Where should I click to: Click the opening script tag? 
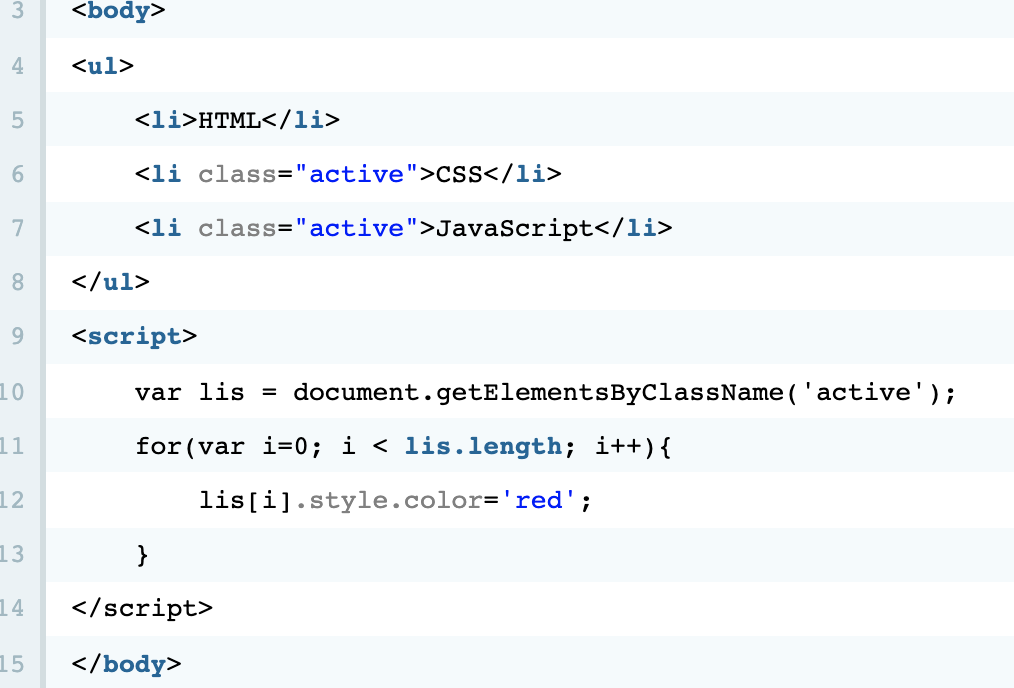tap(135, 336)
